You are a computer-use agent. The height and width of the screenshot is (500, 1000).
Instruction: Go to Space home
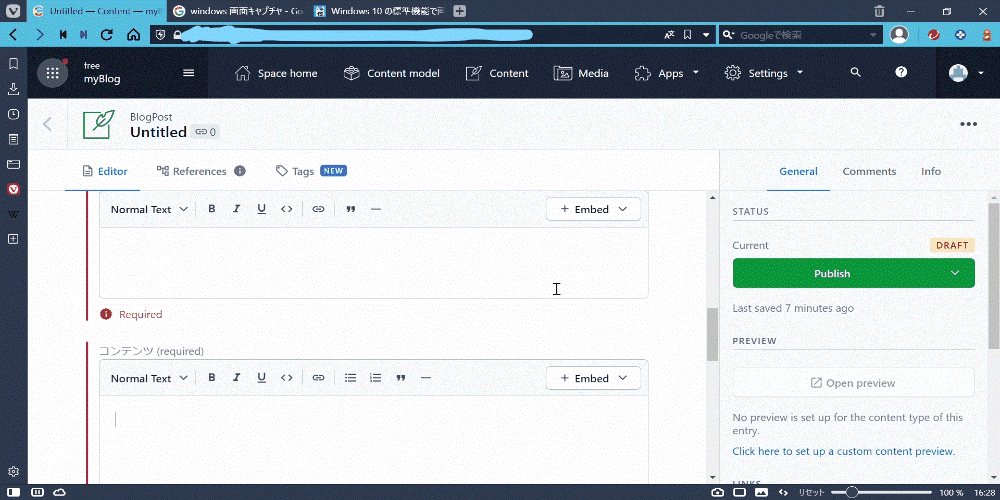[x=276, y=73]
